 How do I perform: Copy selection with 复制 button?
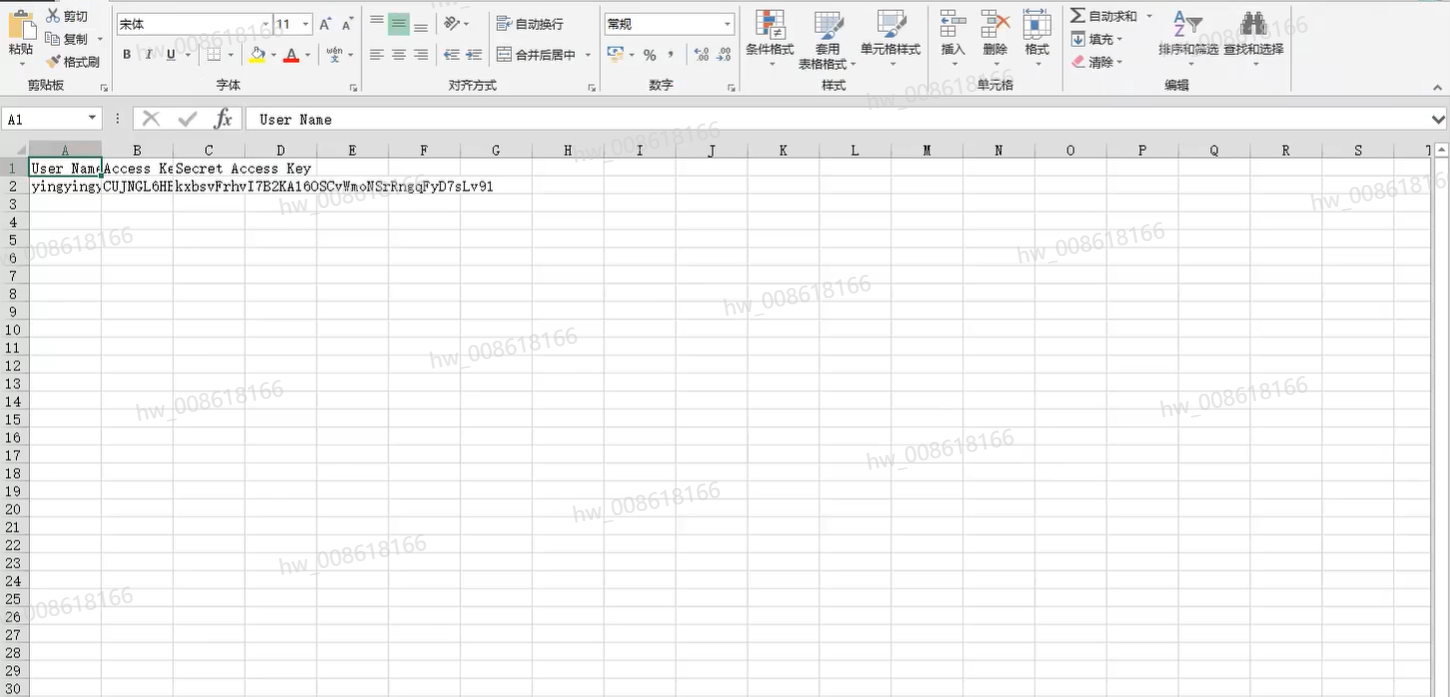pyautogui.click(x=68, y=39)
